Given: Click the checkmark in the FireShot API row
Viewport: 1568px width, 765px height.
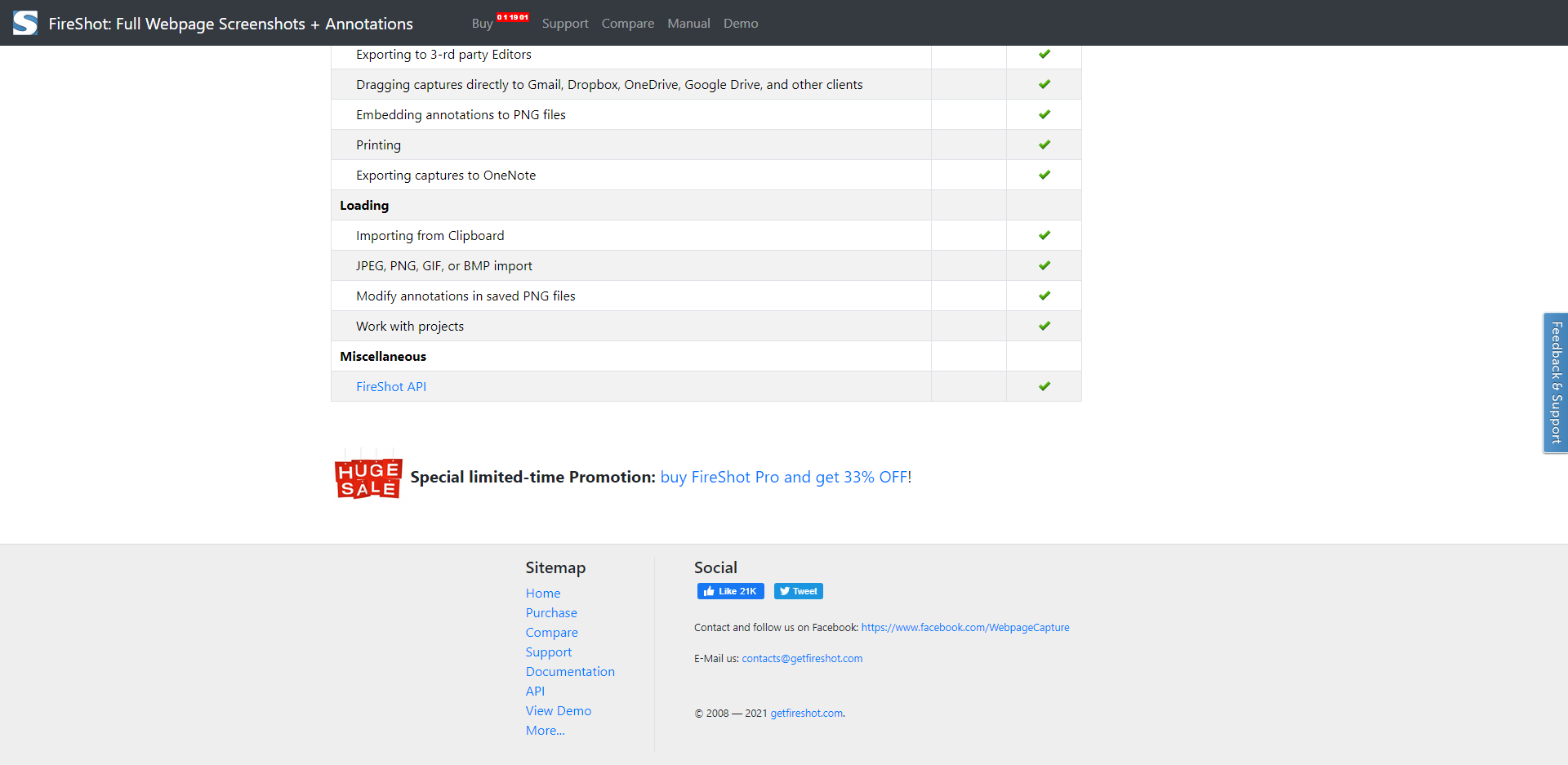Looking at the screenshot, I should pyautogui.click(x=1045, y=386).
